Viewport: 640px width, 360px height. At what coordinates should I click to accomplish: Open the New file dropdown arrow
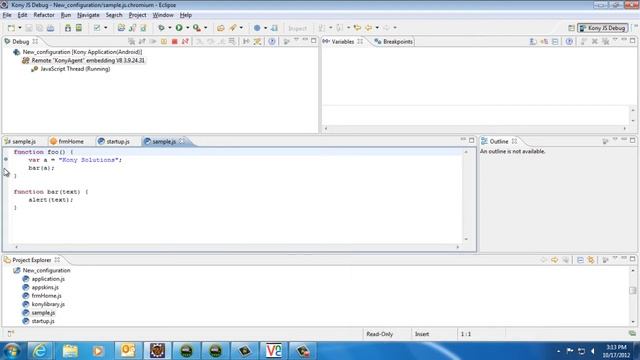pos(20,28)
